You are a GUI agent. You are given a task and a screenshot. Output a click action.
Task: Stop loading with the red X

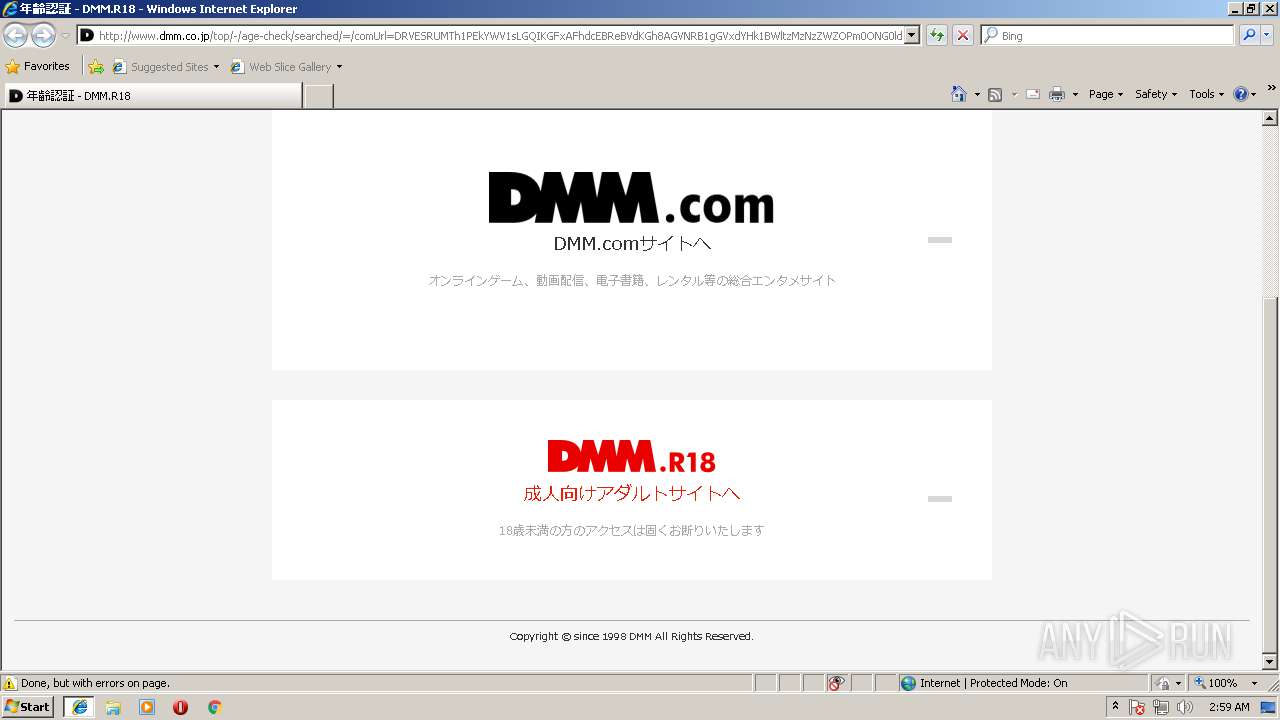click(962, 36)
